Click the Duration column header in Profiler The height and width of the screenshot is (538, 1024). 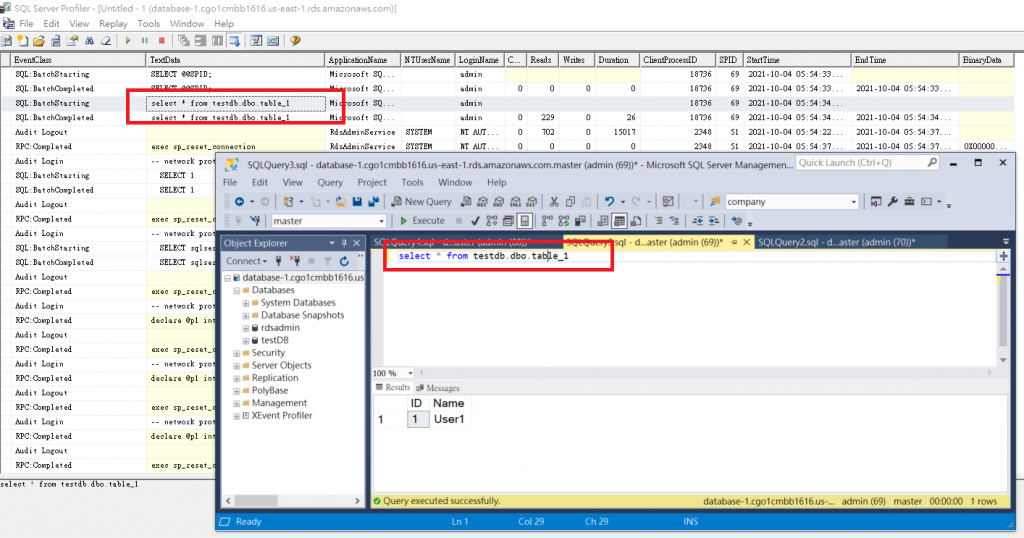click(x=616, y=59)
